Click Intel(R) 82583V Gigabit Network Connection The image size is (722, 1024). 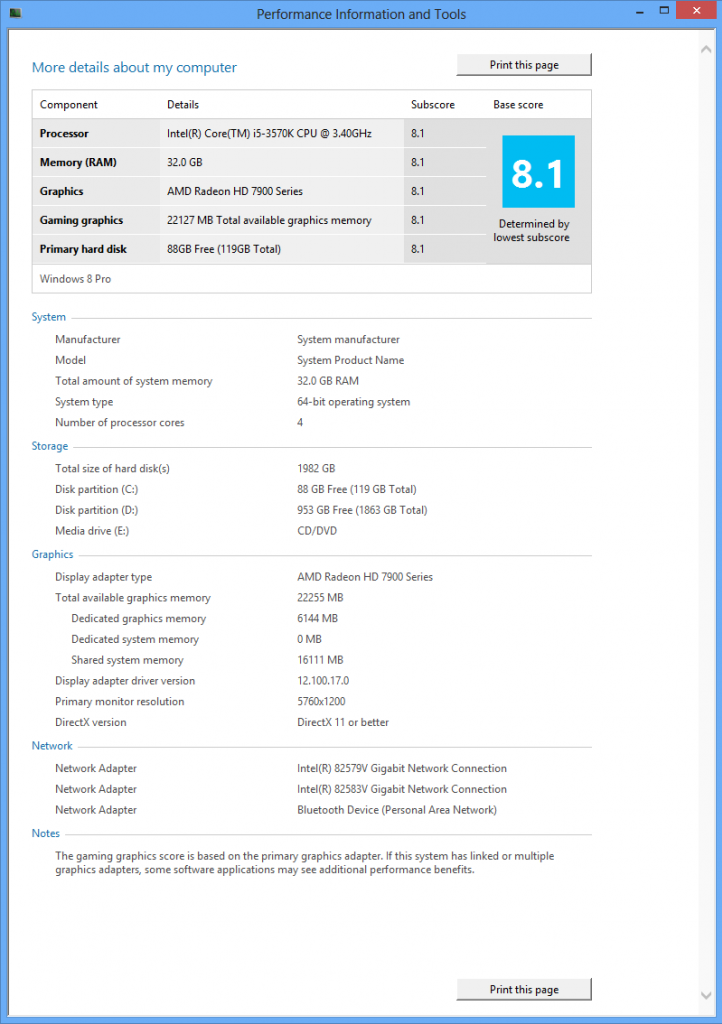coord(401,789)
